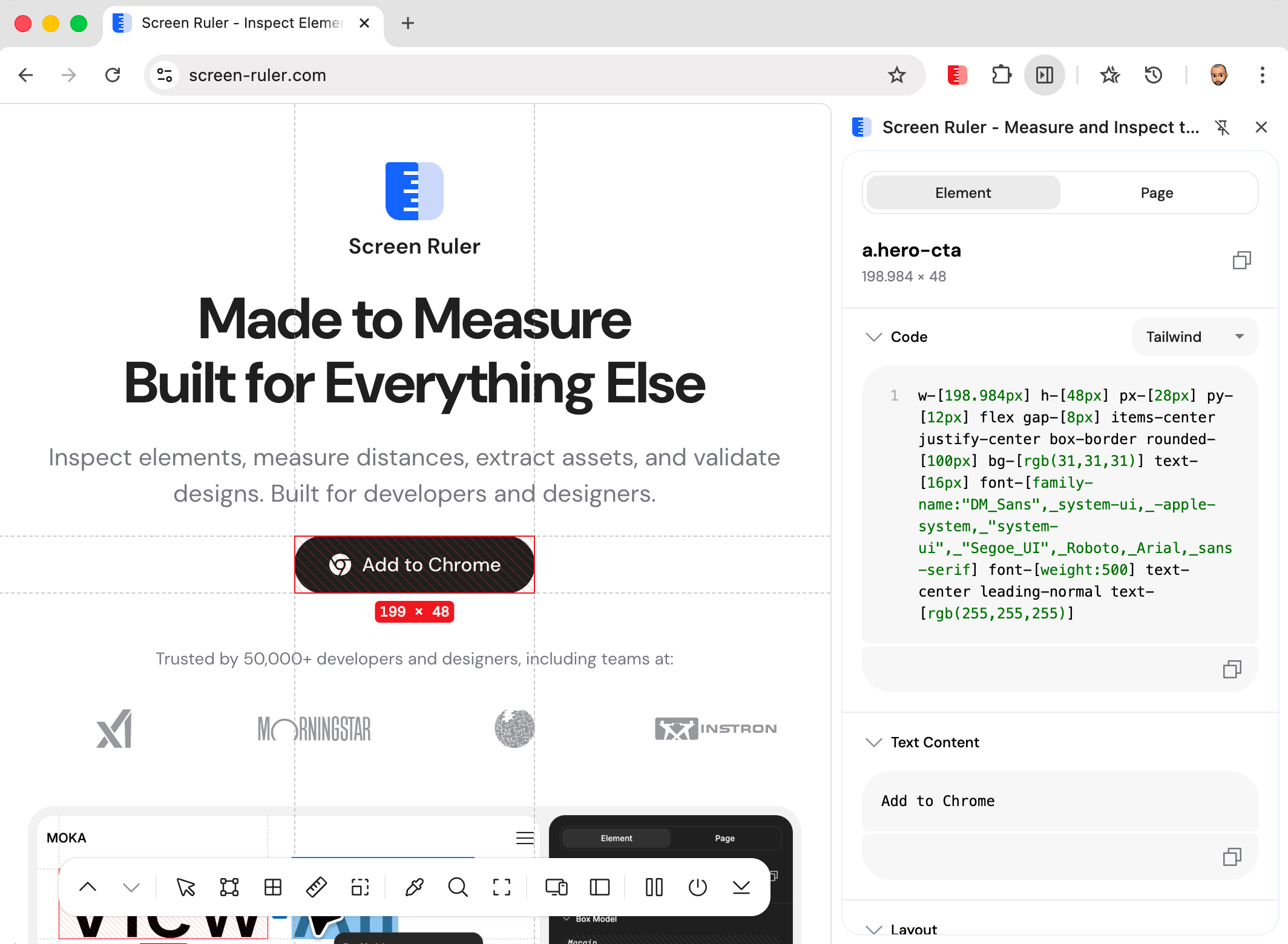1288x944 pixels.
Task: Open the bookmarks star-list button
Action: click(1110, 75)
